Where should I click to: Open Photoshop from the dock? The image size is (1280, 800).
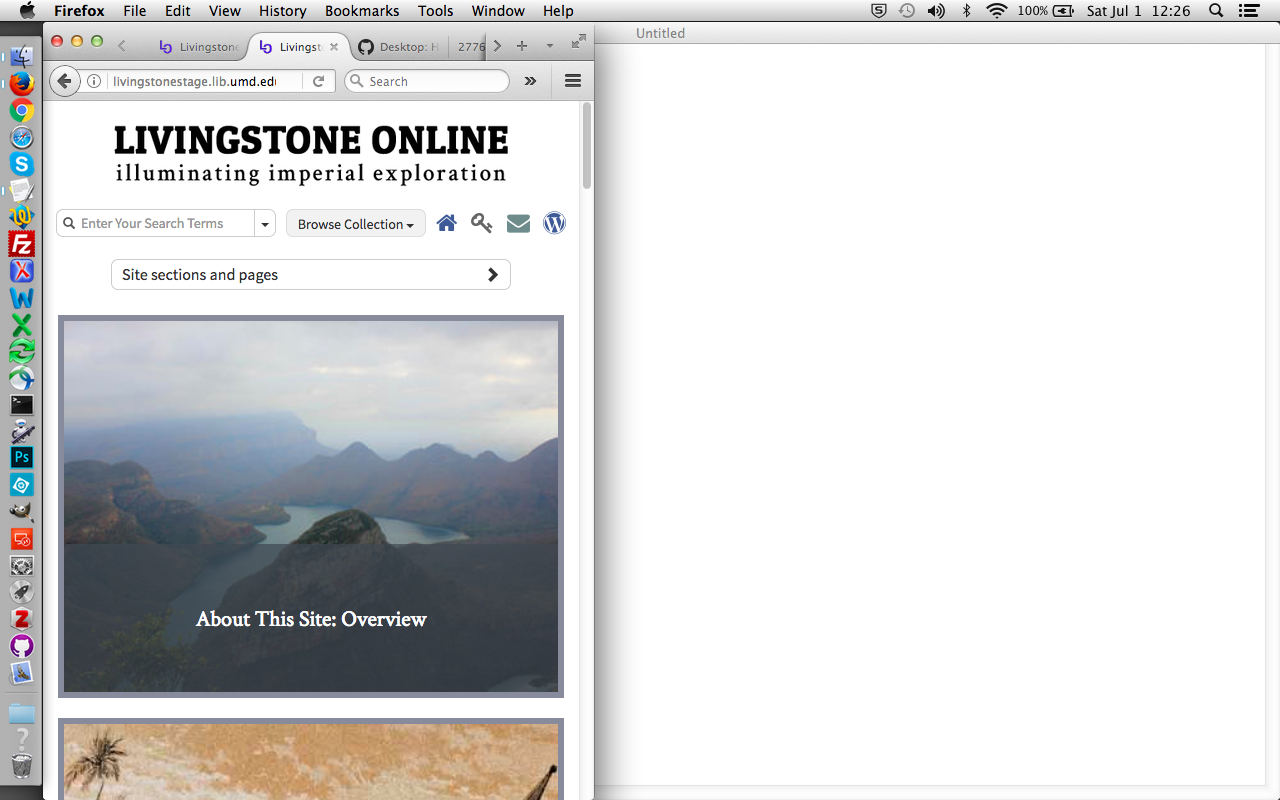coord(22,458)
